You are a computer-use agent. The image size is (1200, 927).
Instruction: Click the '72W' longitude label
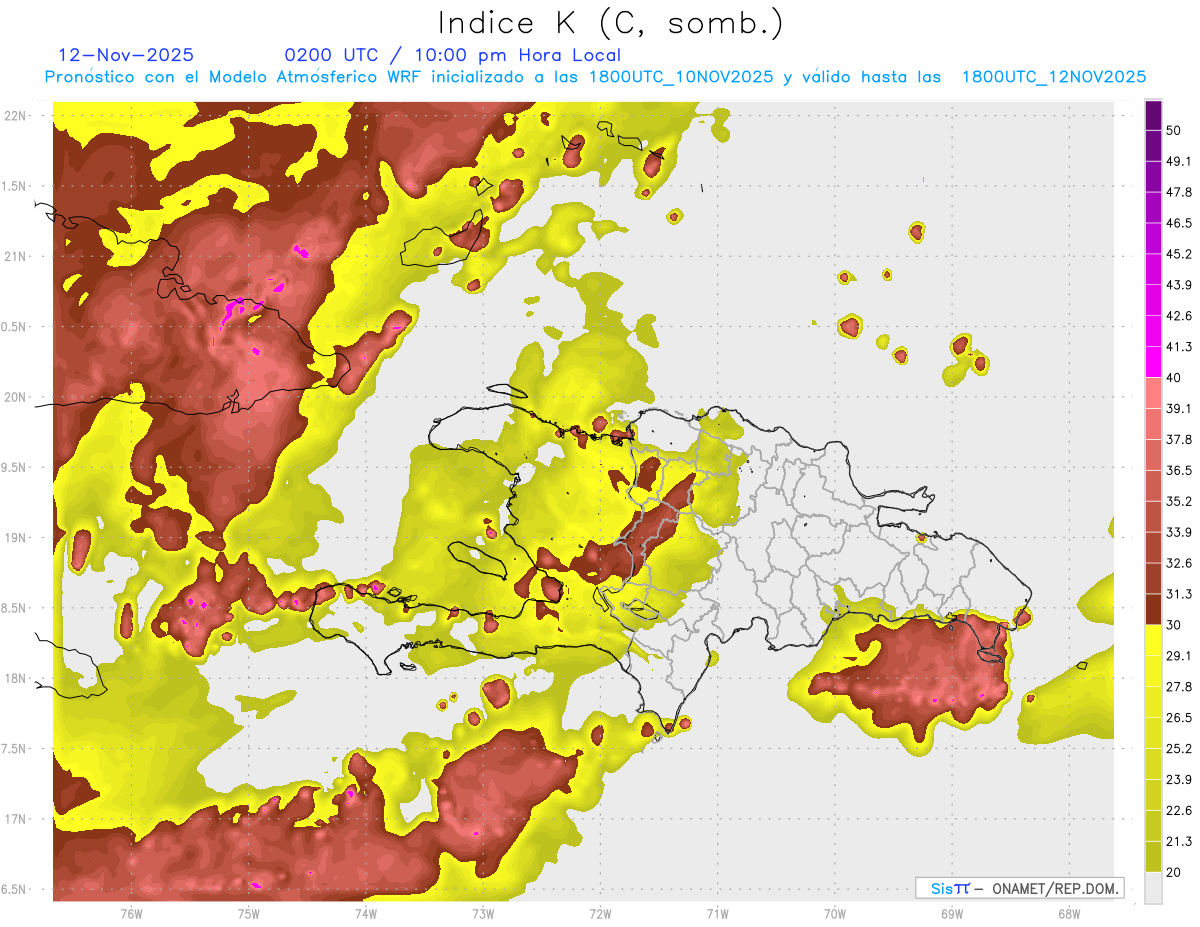600,914
